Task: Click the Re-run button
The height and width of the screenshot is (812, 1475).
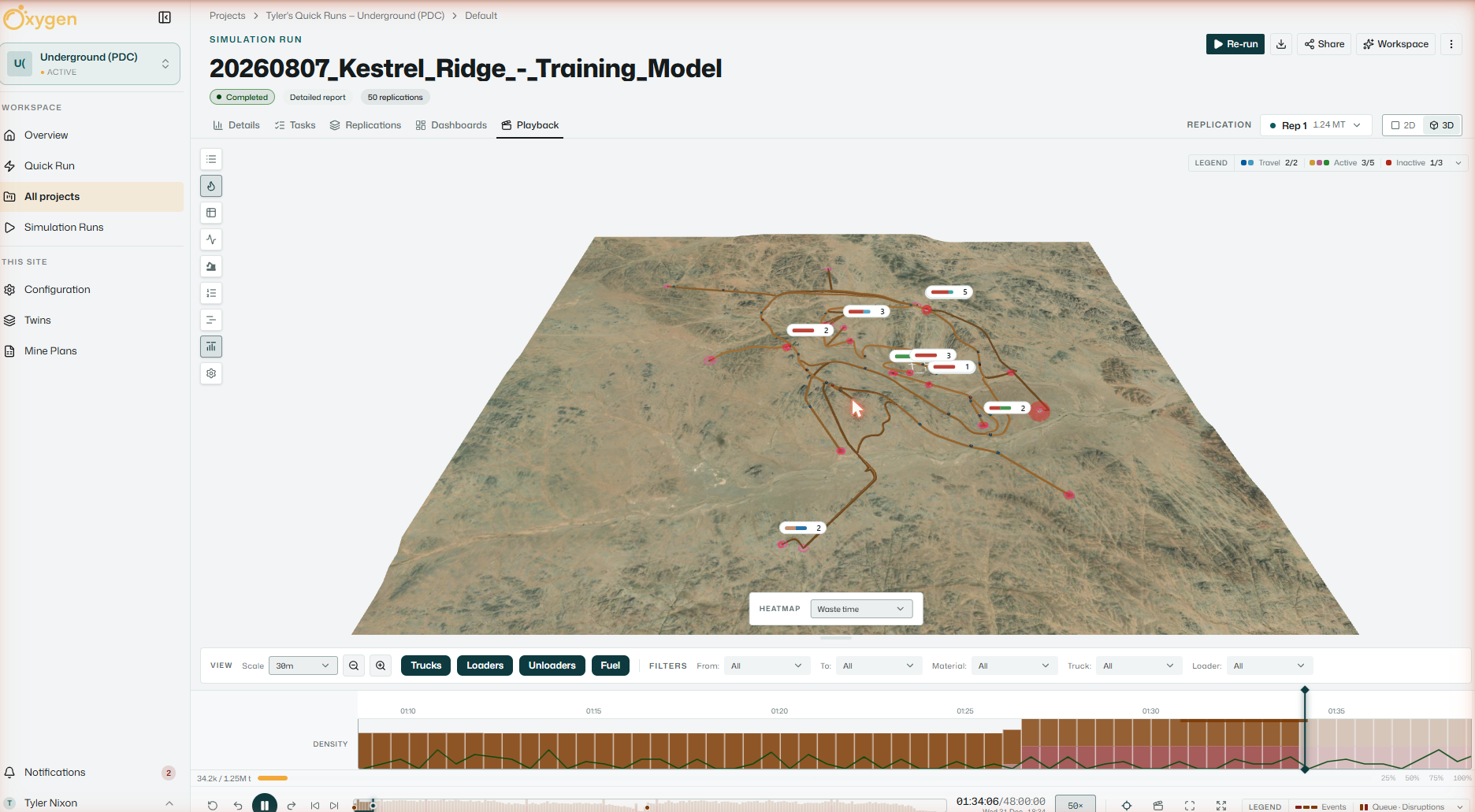Action: [x=1235, y=44]
